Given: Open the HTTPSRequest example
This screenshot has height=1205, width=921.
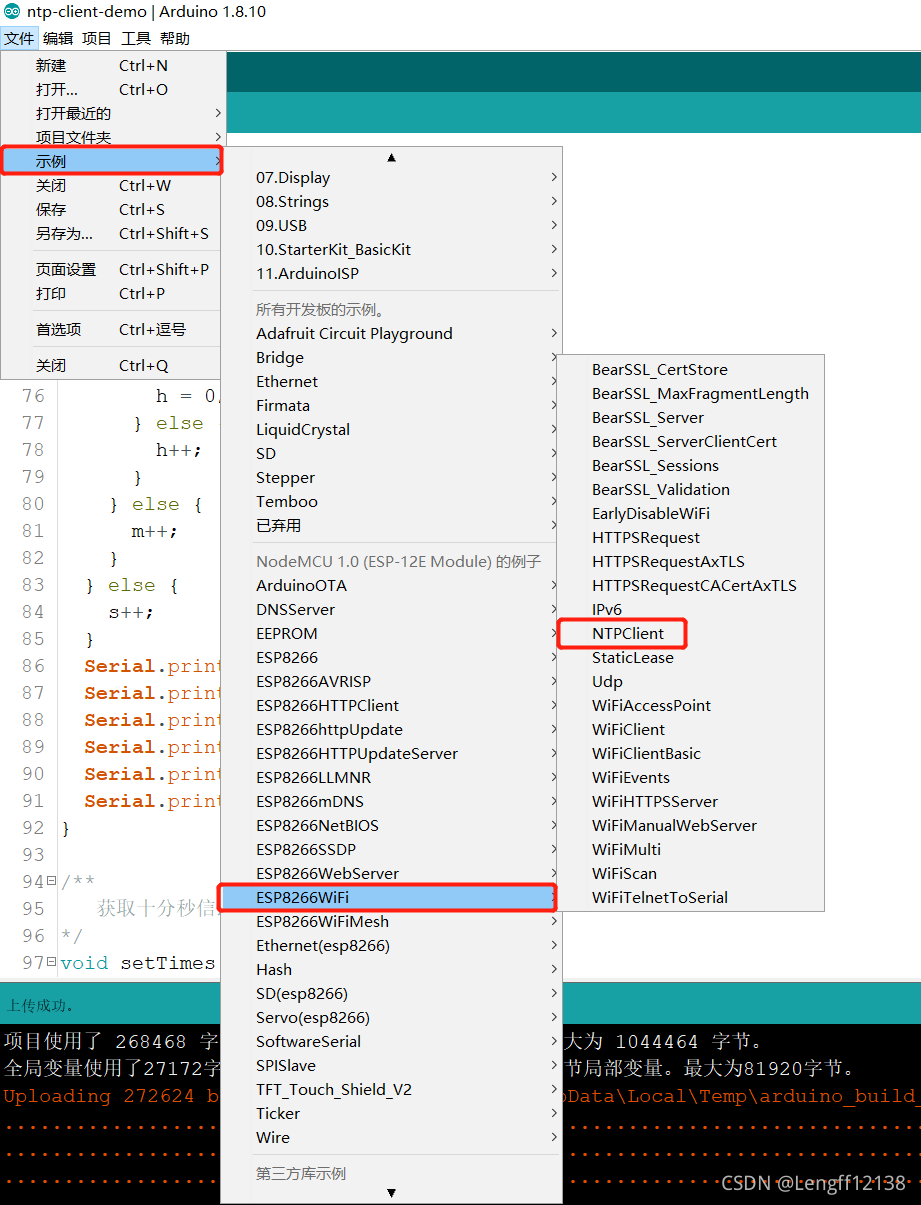Looking at the screenshot, I should pos(690,537).
